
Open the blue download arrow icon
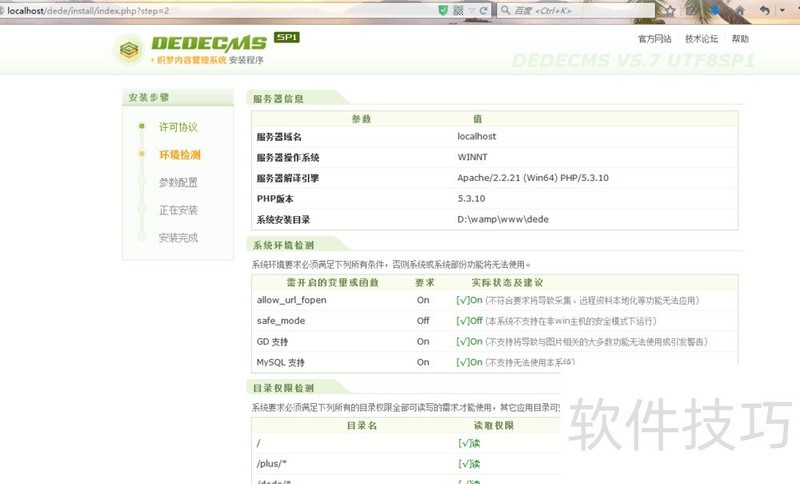[x=715, y=10]
